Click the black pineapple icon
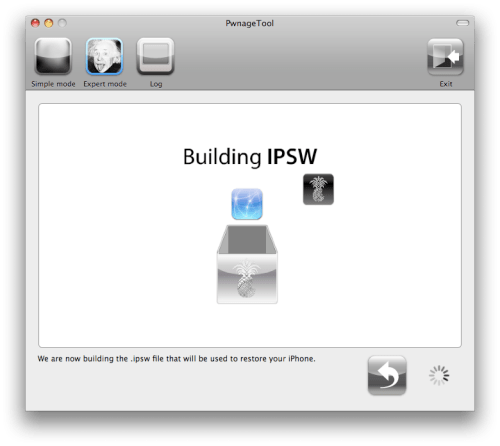 (x=318, y=189)
